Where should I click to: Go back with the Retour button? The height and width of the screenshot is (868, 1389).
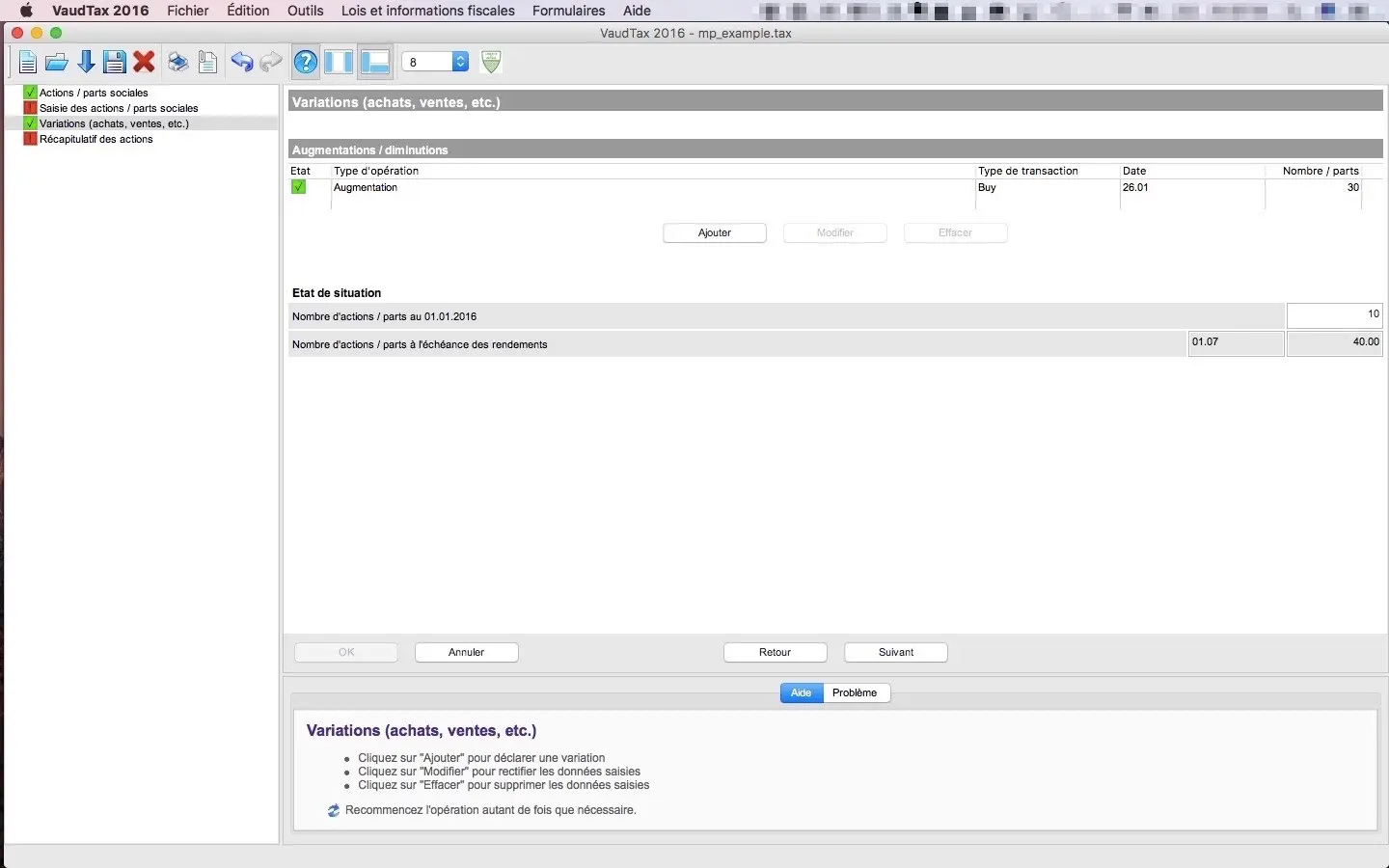[x=776, y=652]
